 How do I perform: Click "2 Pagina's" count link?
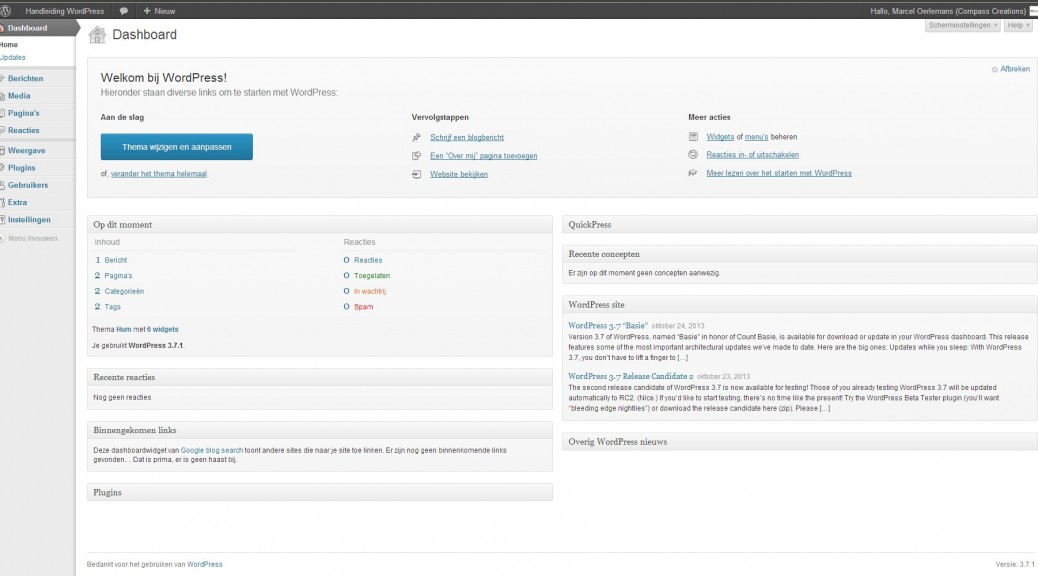(x=113, y=275)
